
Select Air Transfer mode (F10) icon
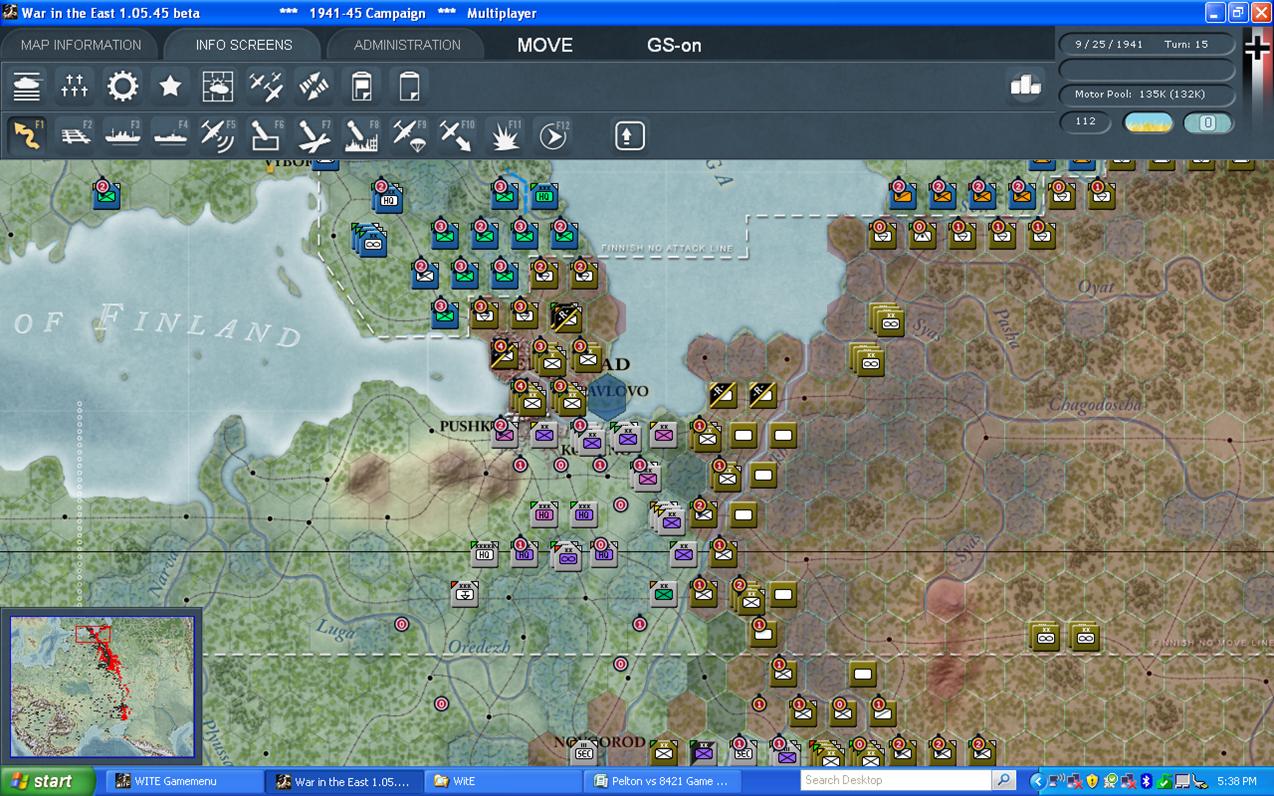458,135
